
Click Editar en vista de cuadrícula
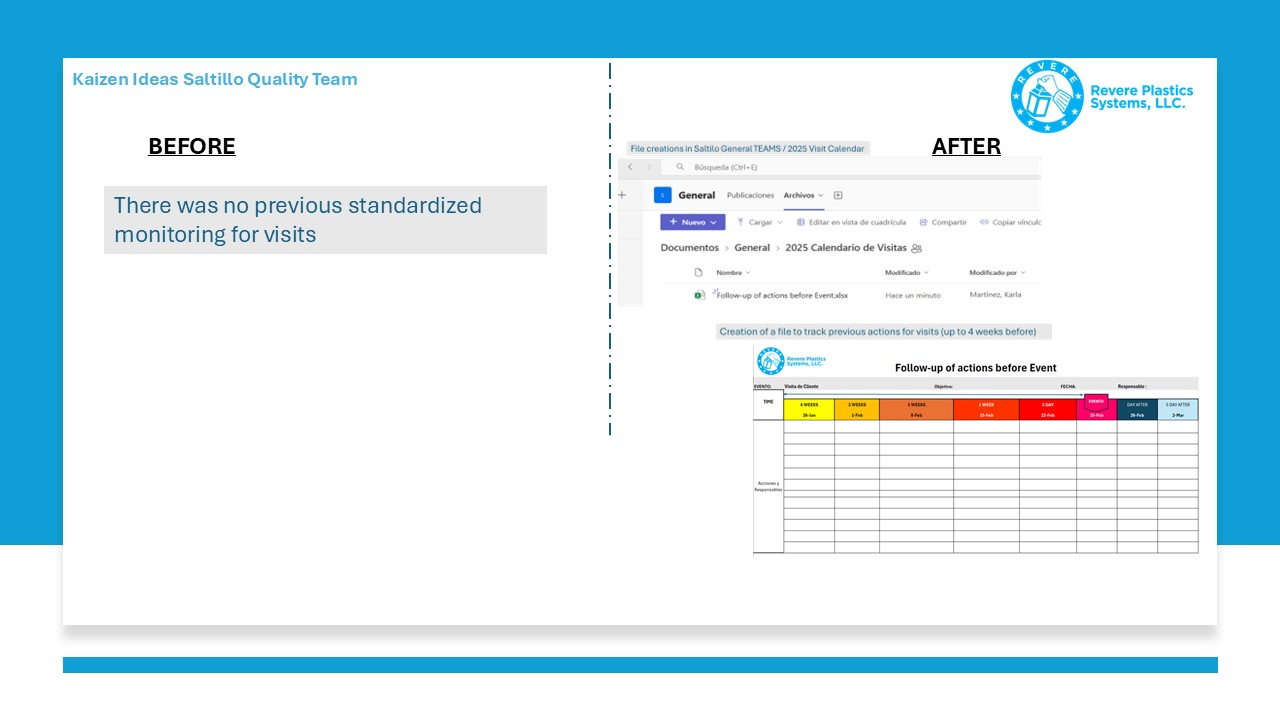(851, 222)
